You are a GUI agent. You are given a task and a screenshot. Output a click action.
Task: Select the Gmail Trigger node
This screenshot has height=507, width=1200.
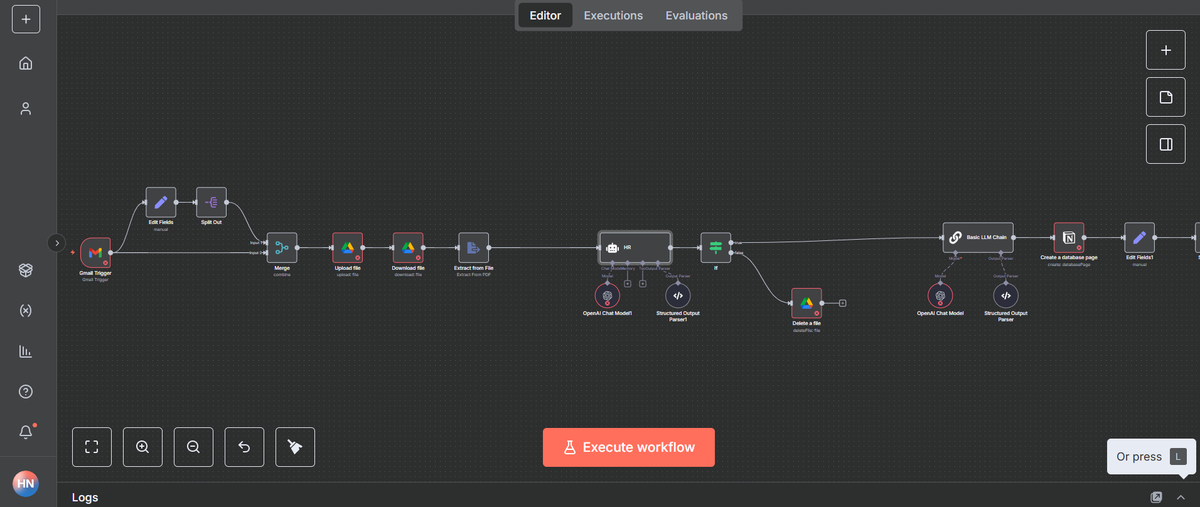click(x=96, y=252)
